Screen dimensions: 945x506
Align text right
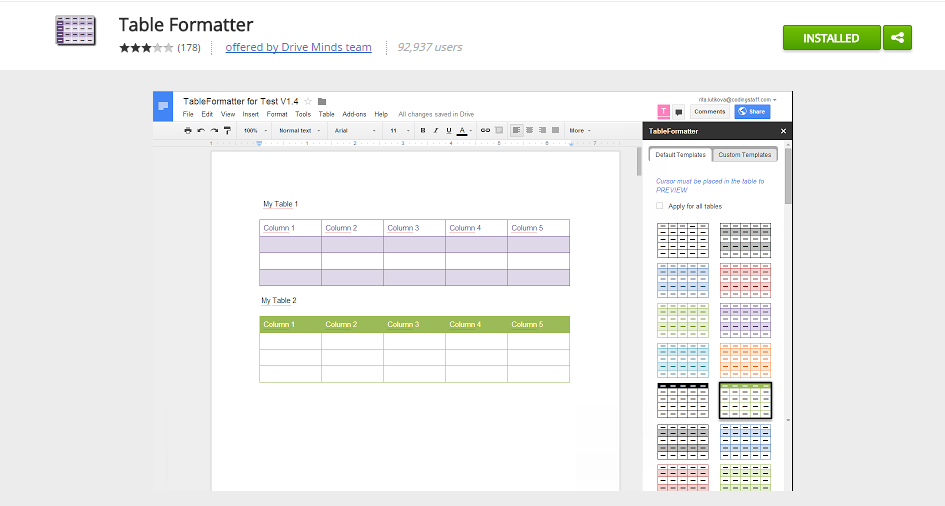point(542,130)
